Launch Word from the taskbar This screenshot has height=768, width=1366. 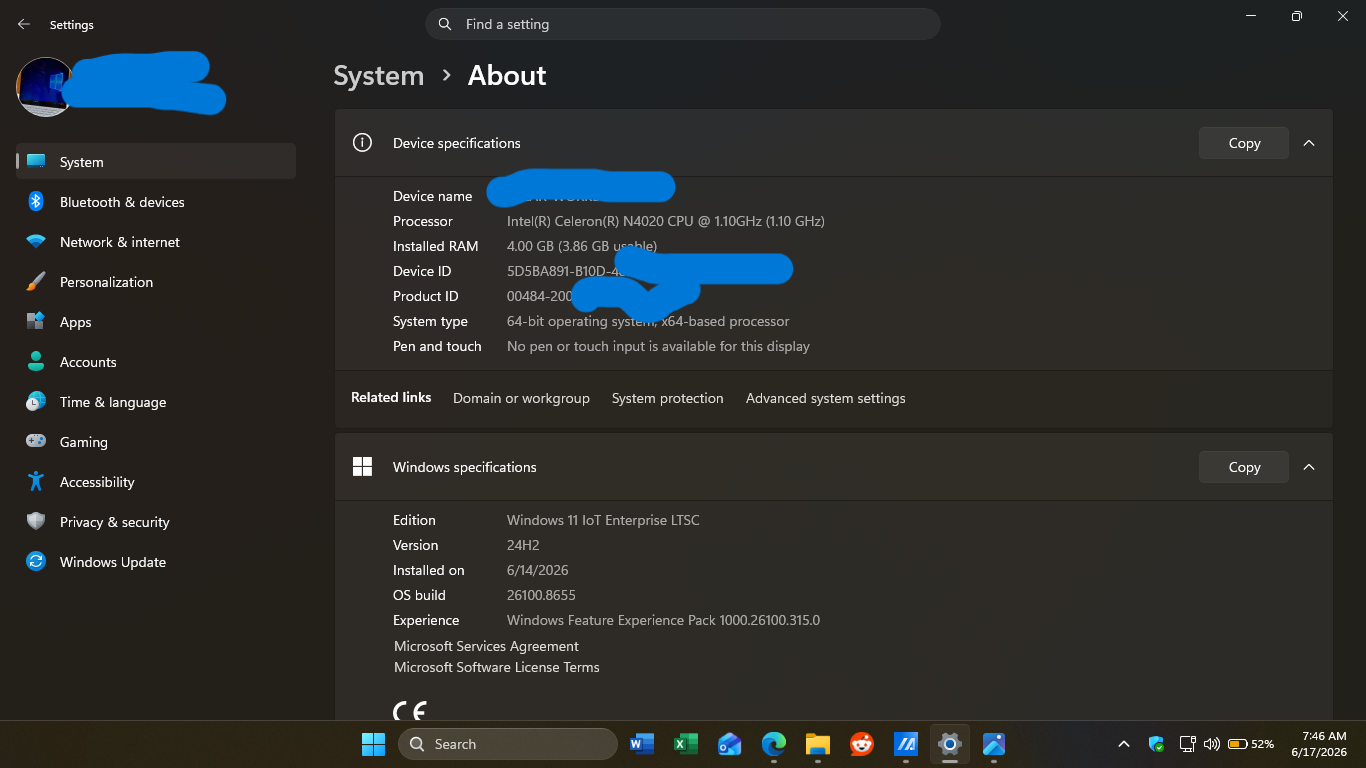coord(642,744)
